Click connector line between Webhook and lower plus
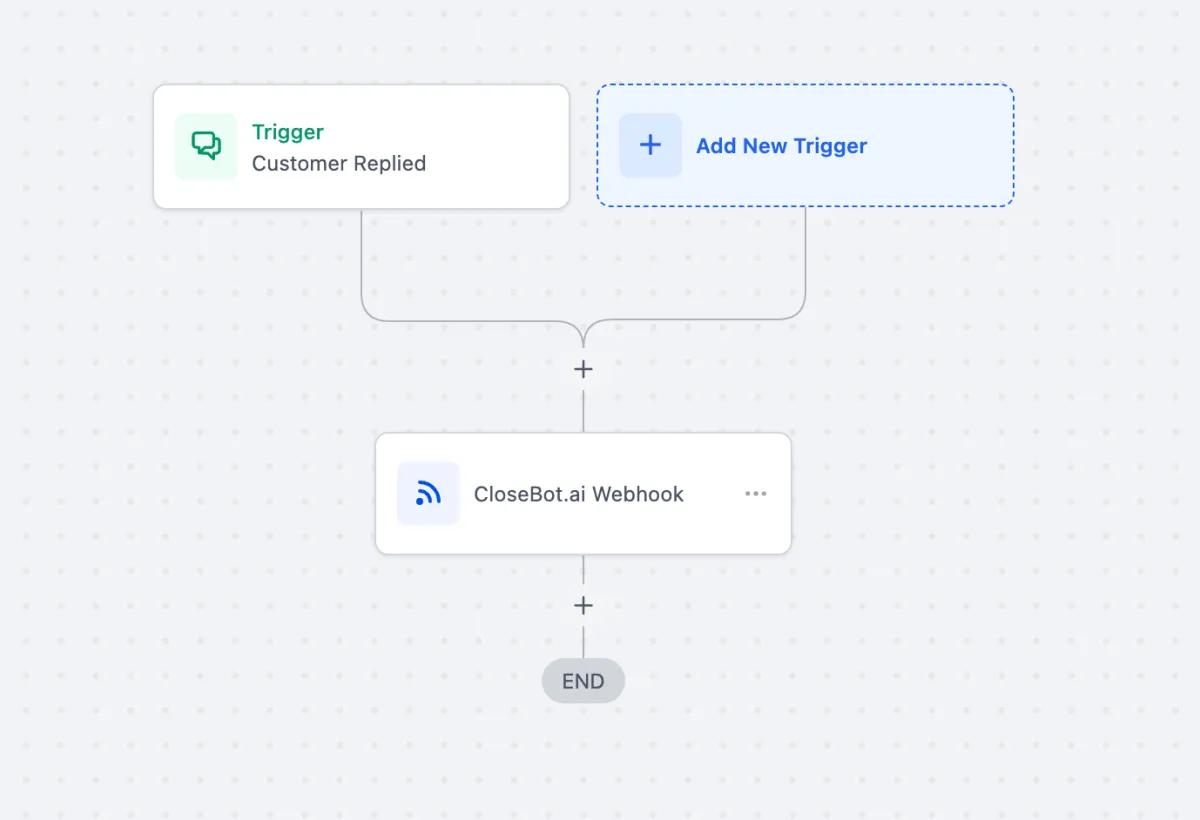 (x=583, y=573)
